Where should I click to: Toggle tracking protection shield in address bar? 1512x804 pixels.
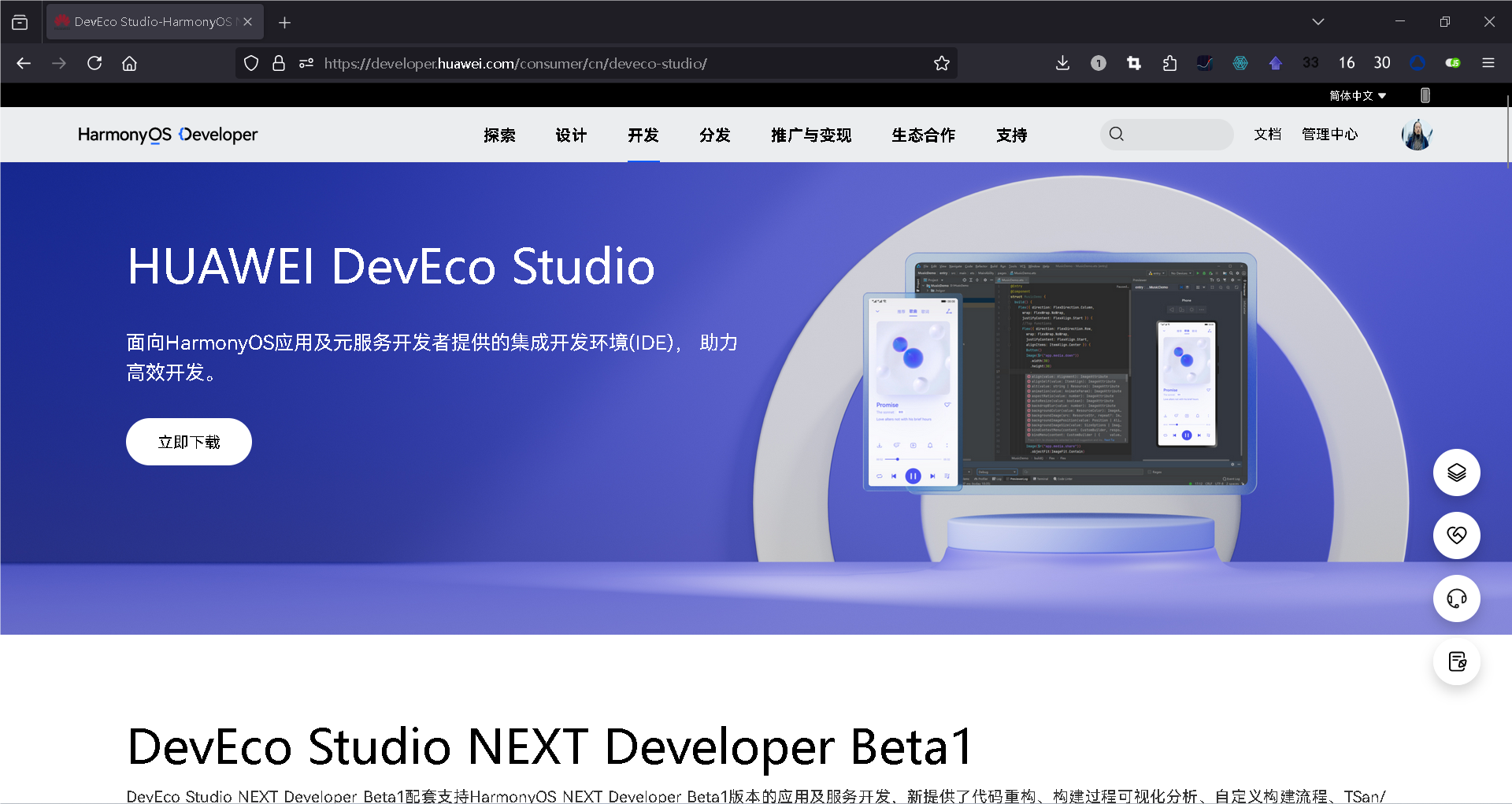coord(250,63)
